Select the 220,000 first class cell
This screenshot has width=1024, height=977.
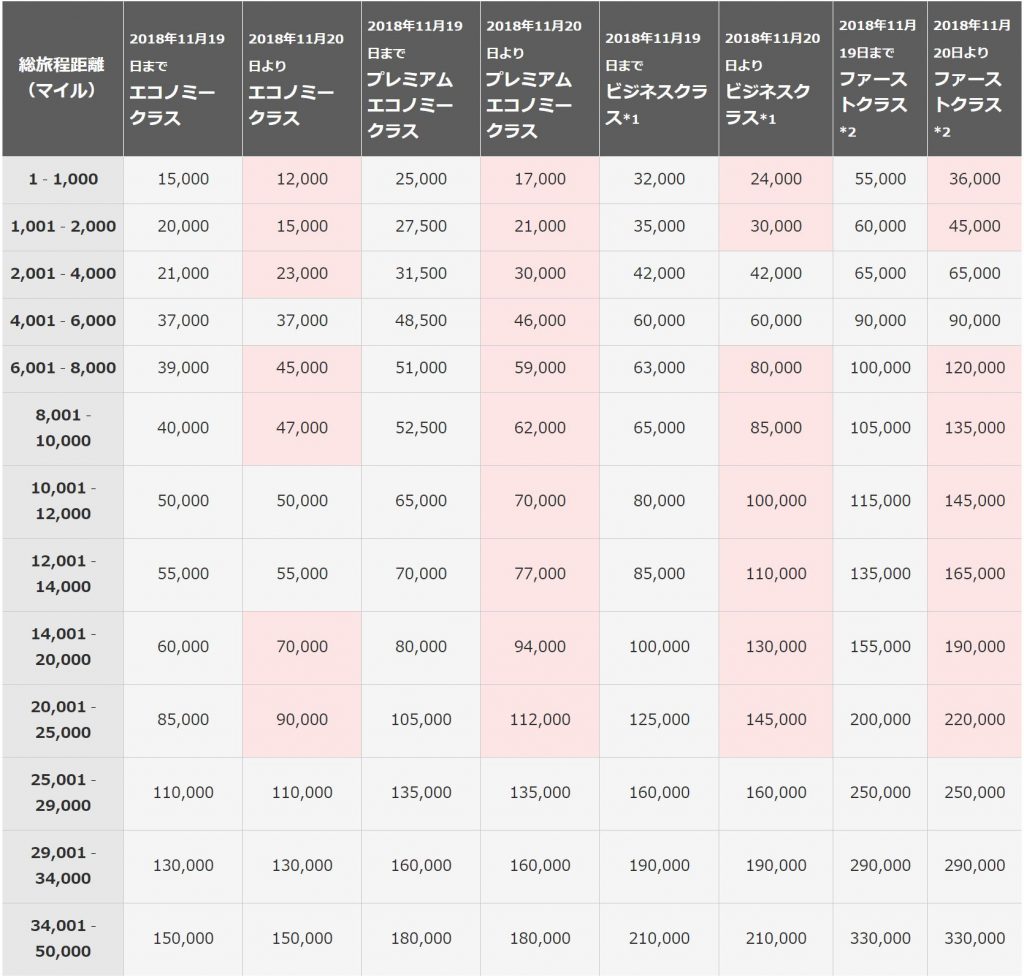tap(974, 720)
